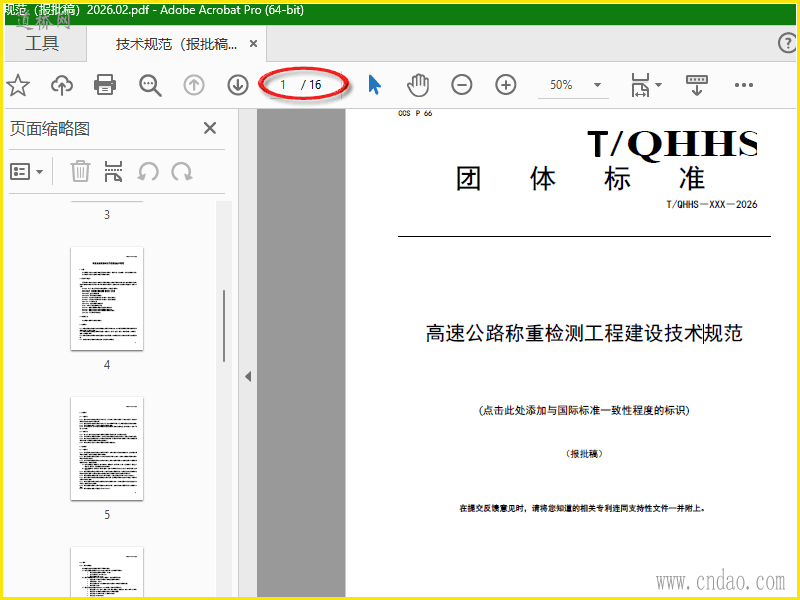
Task: Print the document with printer icon
Action: [x=105, y=85]
